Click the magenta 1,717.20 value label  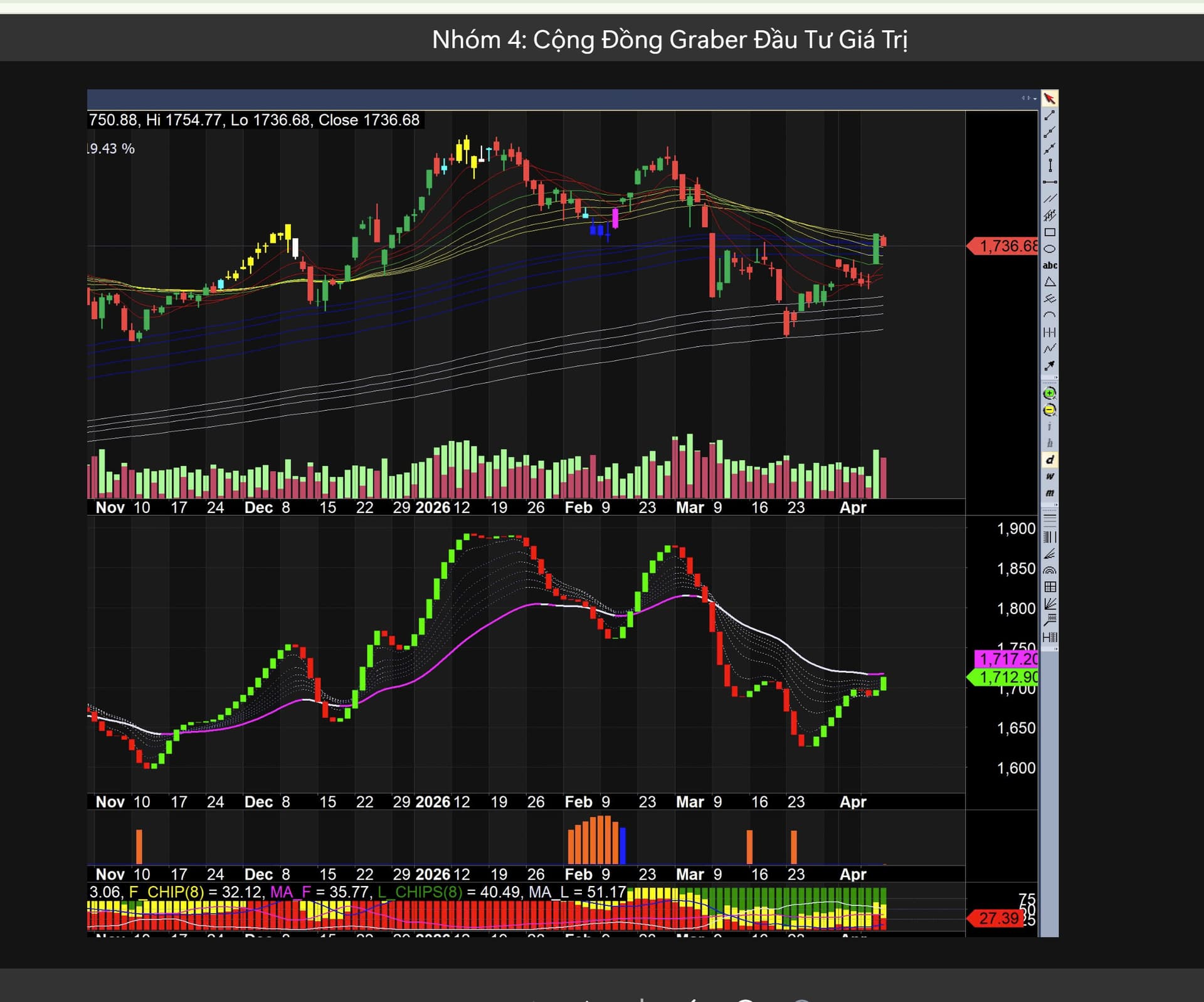(1005, 659)
